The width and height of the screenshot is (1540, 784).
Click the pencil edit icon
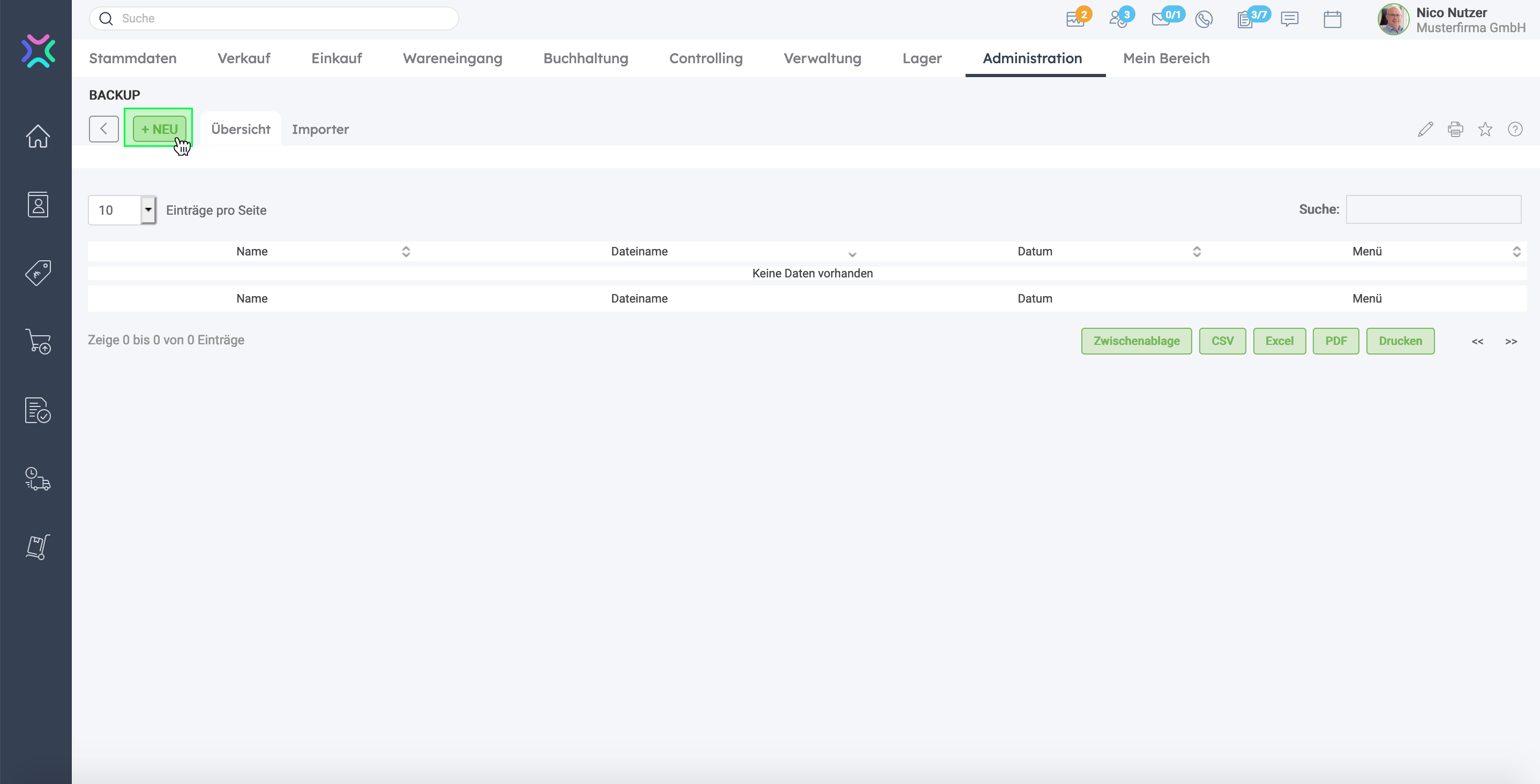pos(1425,129)
